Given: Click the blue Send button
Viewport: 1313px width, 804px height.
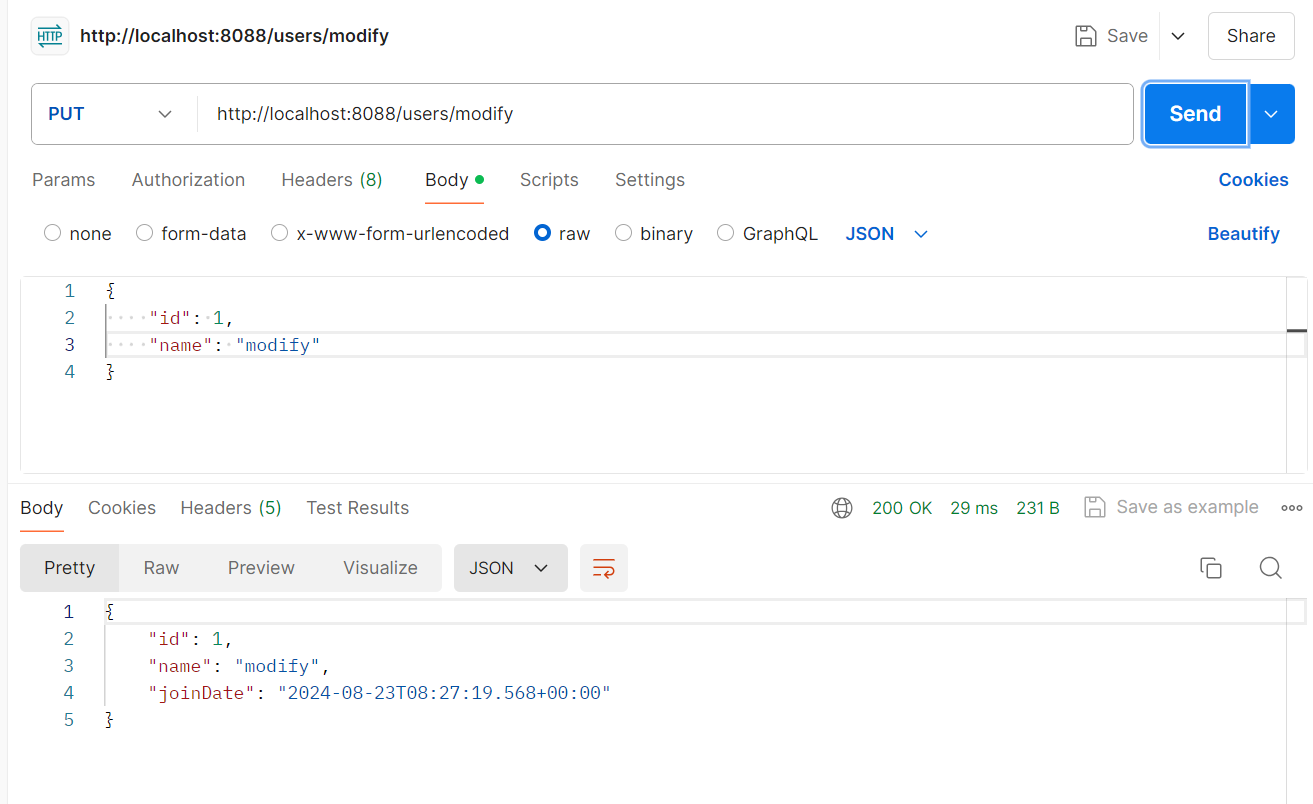Looking at the screenshot, I should pyautogui.click(x=1196, y=114).
